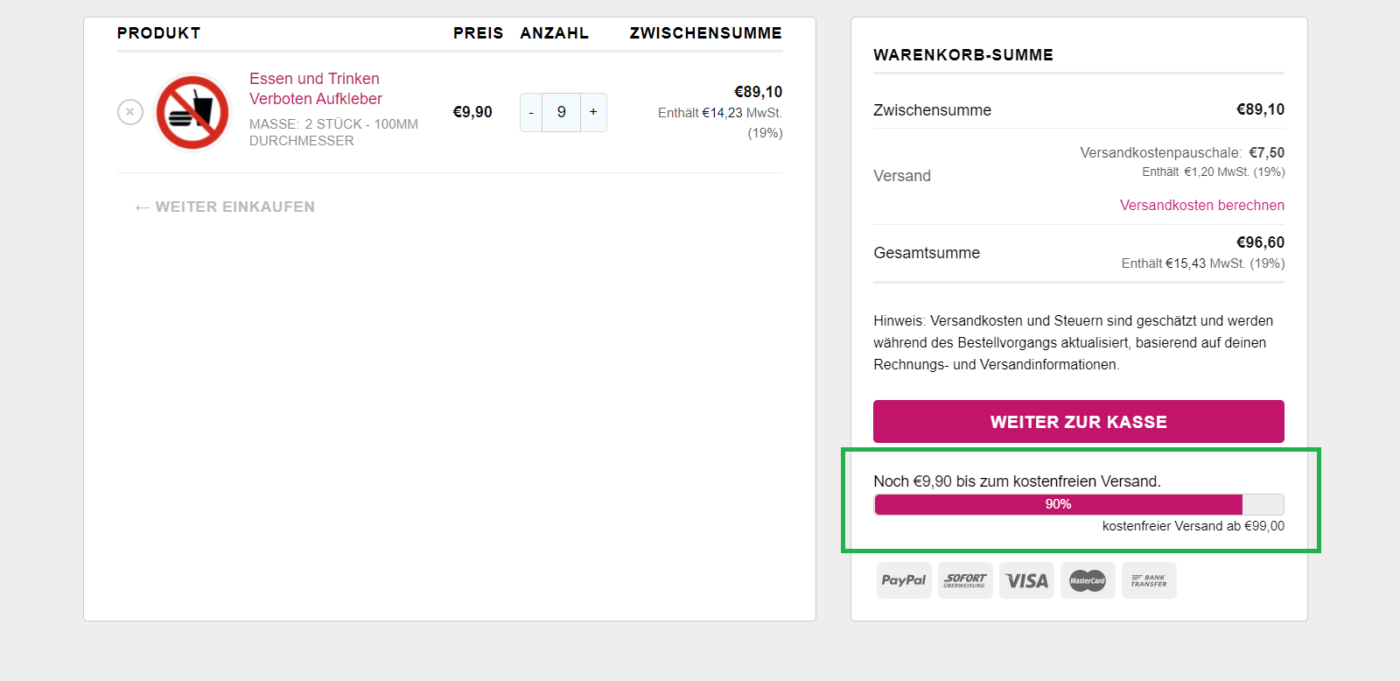Click the 90% free shipping progress bar
This screenshot has width=1400, height=681.
point(1078,504)
